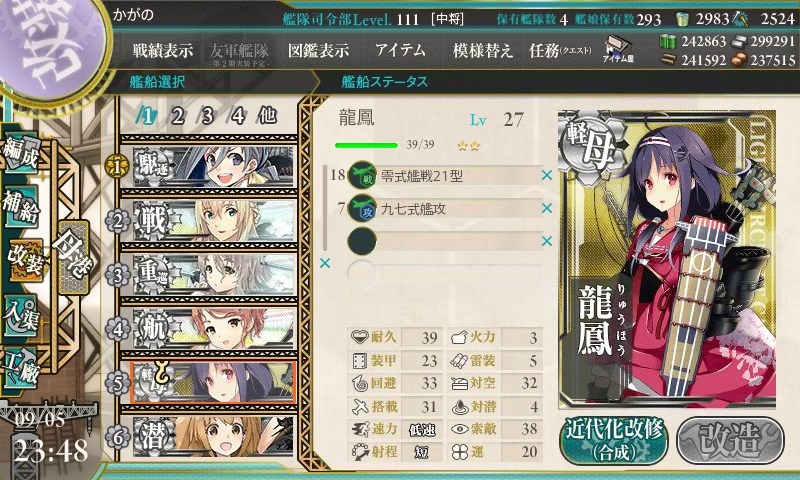Click the 入渠 (docking repair) sidebar icon
Image resolution: width=800 pixels, height=480 pixels.
tap(21, 316)
